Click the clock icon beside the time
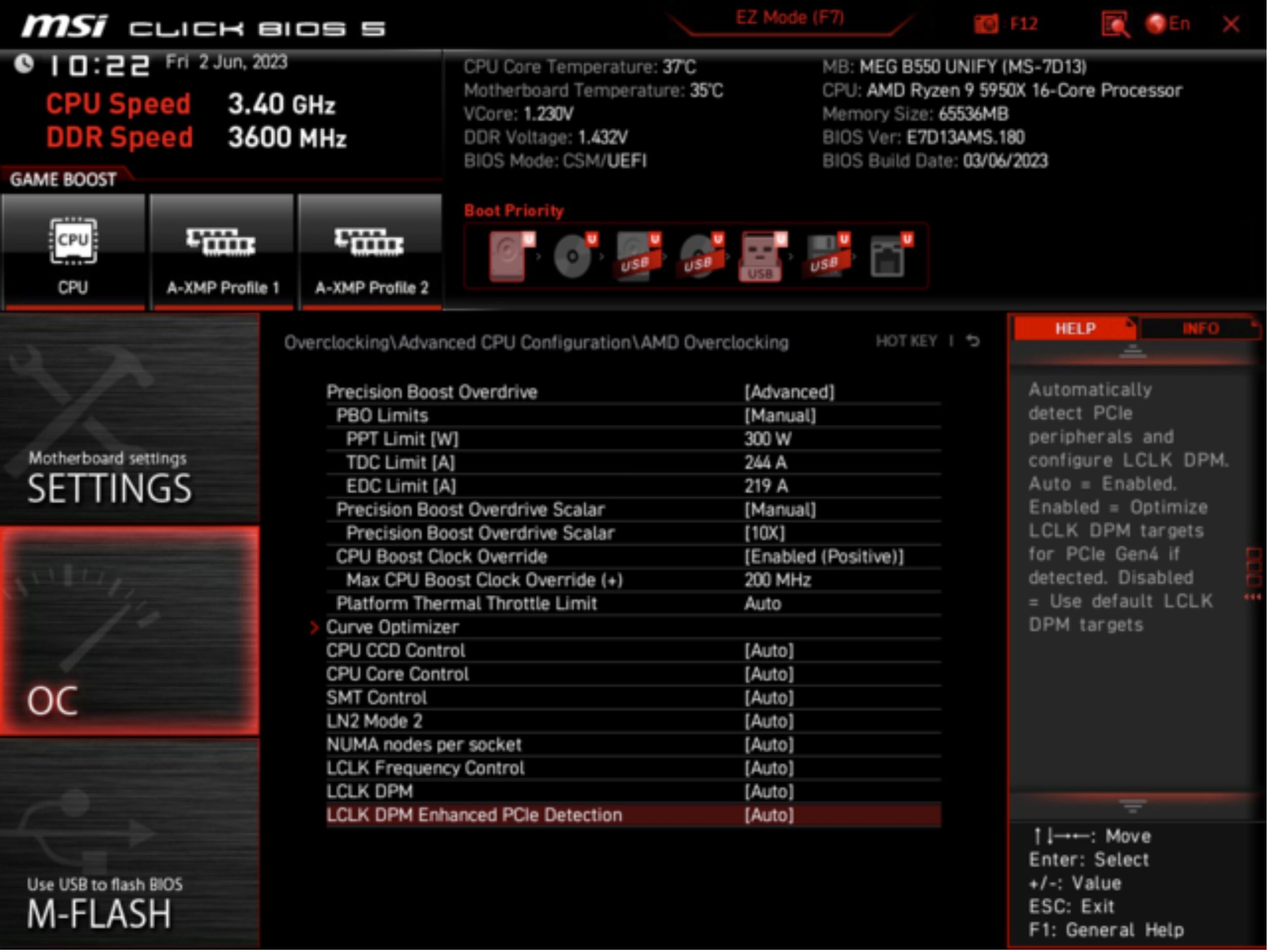The width and height of the screenshot is (1267, 952). (x=23, y=64)
